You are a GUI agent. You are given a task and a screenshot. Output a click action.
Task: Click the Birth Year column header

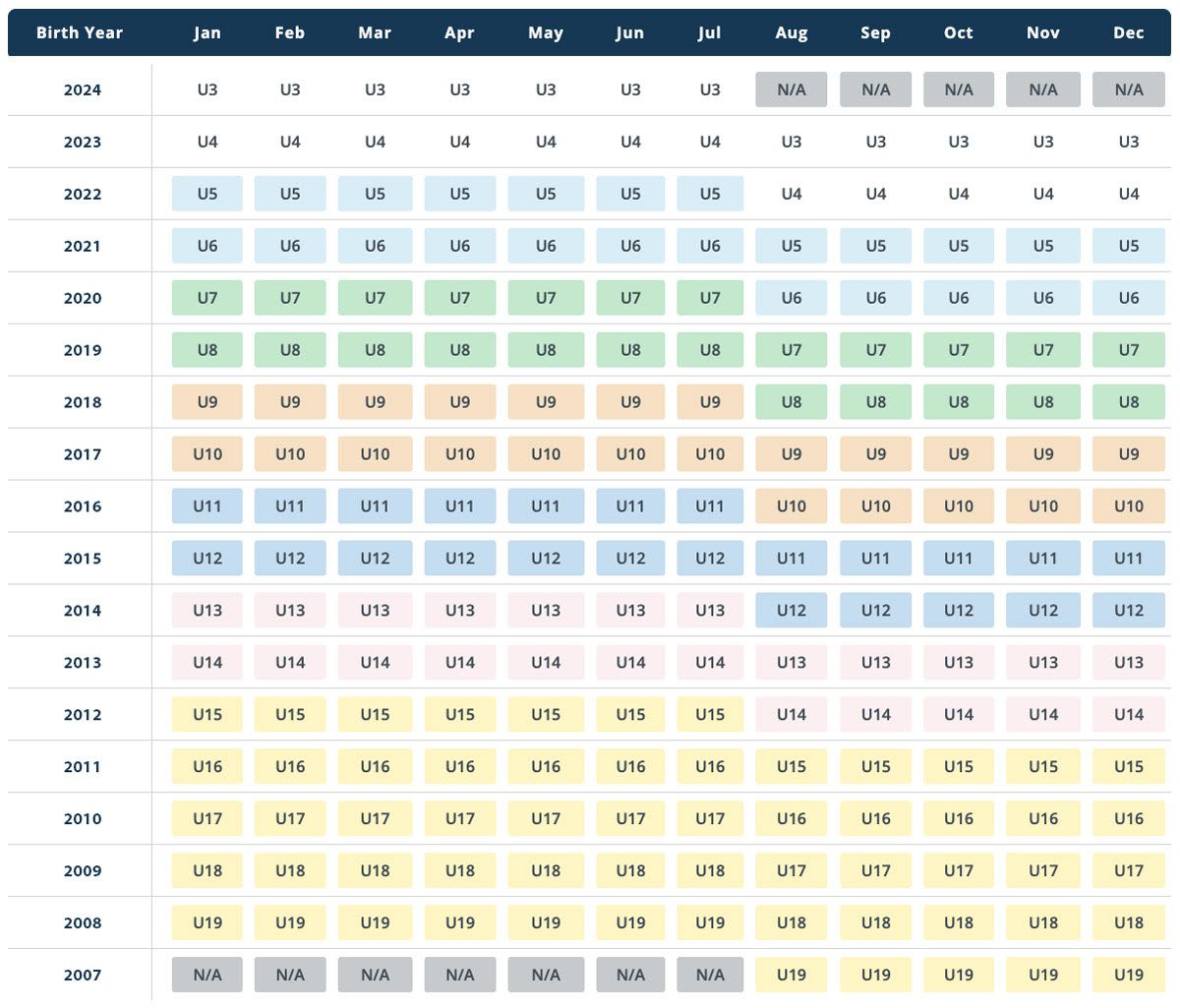pos(80,32)
